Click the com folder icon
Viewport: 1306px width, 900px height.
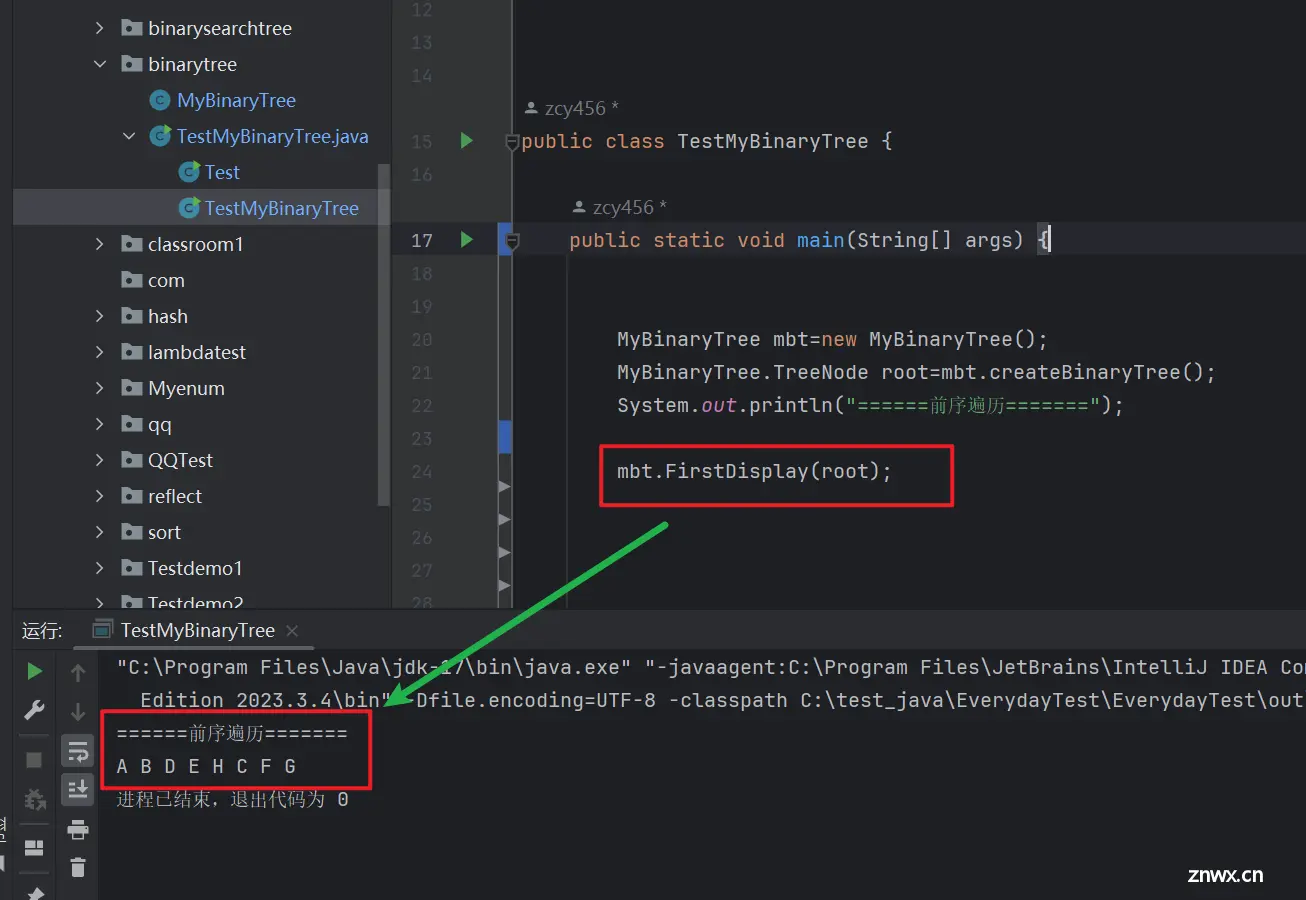tap(131, 280)
